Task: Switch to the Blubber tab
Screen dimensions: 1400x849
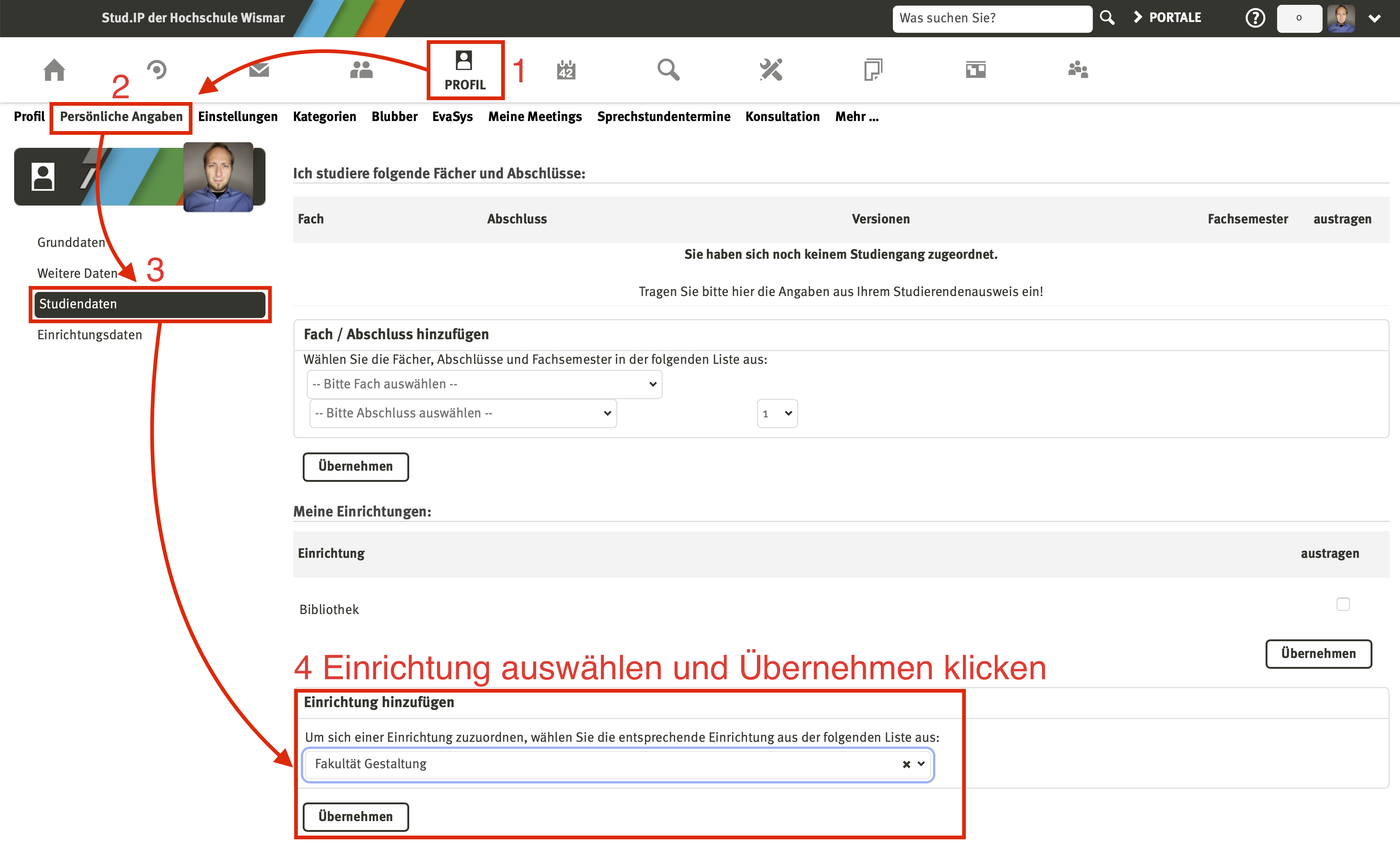Action: tap(394, 116)
